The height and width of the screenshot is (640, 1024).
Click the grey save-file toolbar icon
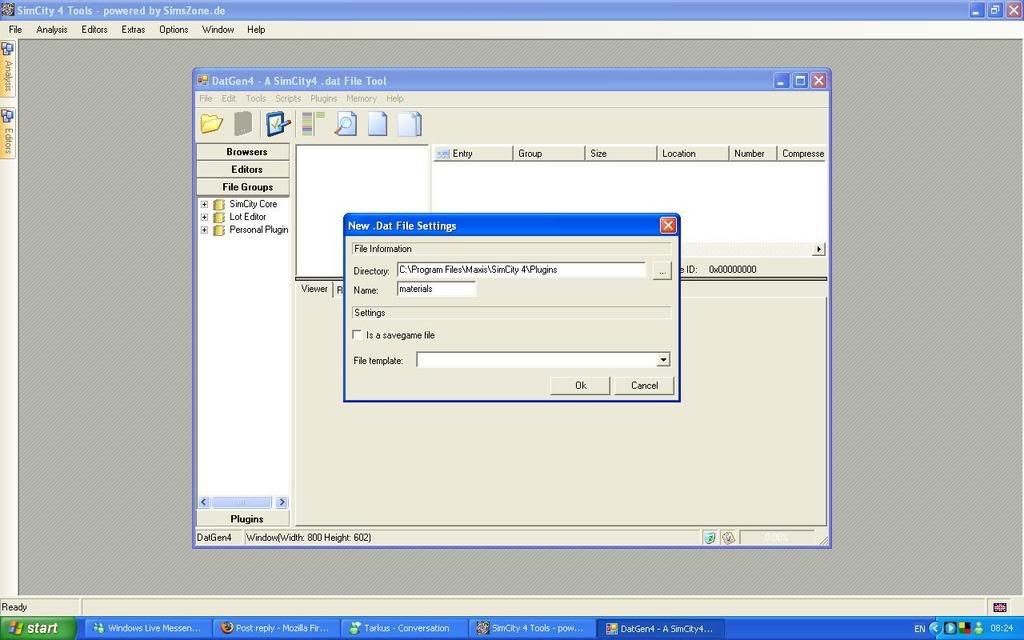pyautogui.click(x=243, y=123)
